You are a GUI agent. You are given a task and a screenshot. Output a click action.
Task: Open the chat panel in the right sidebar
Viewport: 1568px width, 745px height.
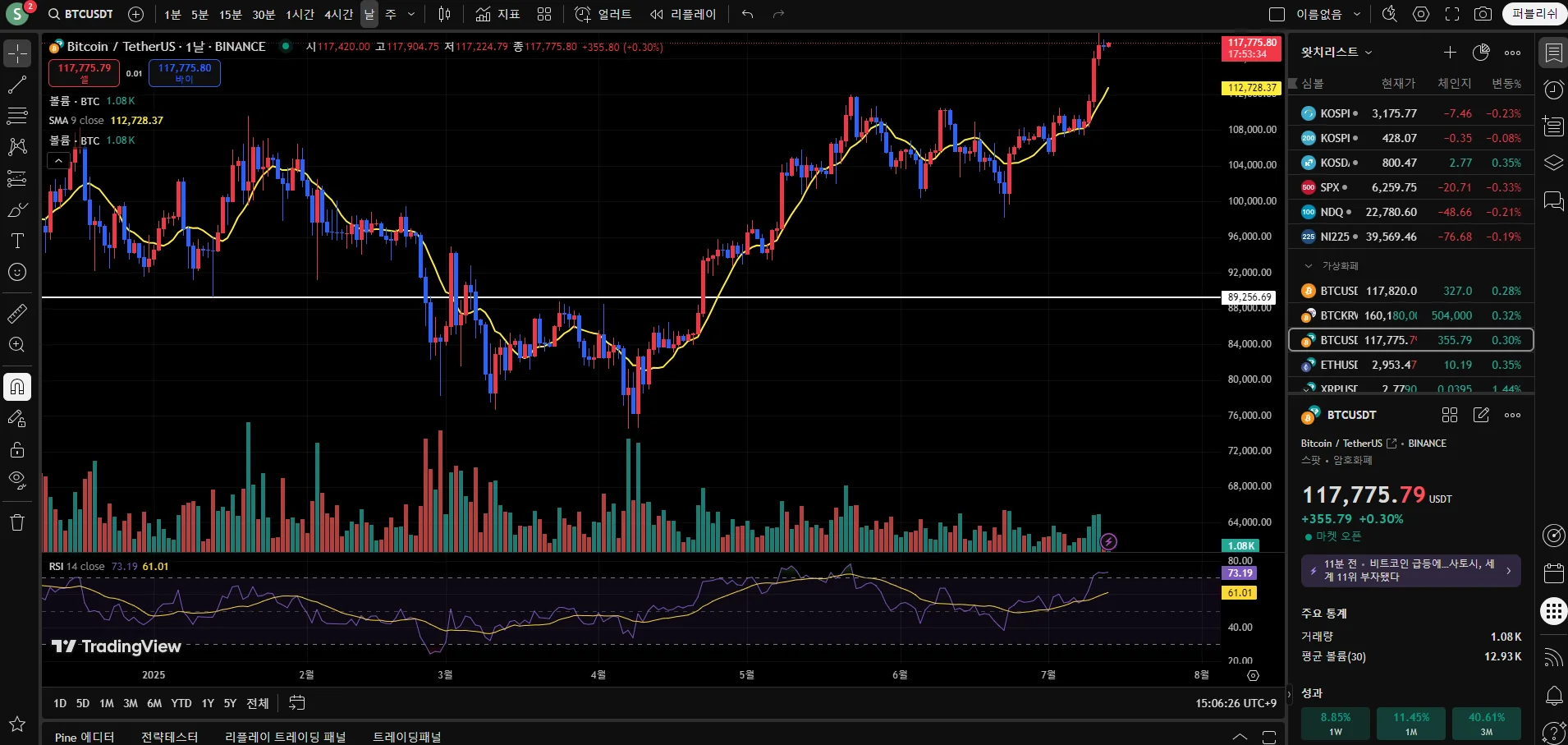(1553, 200)
